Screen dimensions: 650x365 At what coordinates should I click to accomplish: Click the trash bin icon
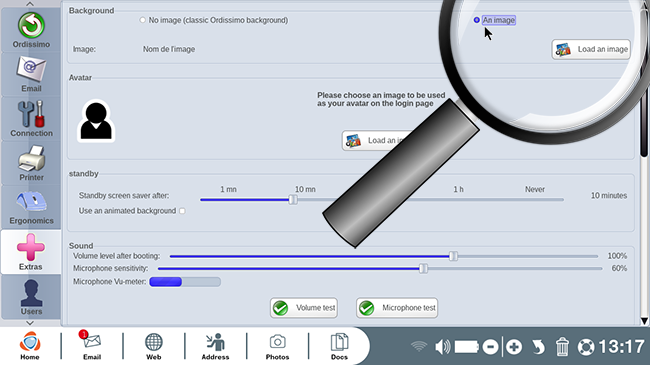pyautogui.click(x=562, y=347)
